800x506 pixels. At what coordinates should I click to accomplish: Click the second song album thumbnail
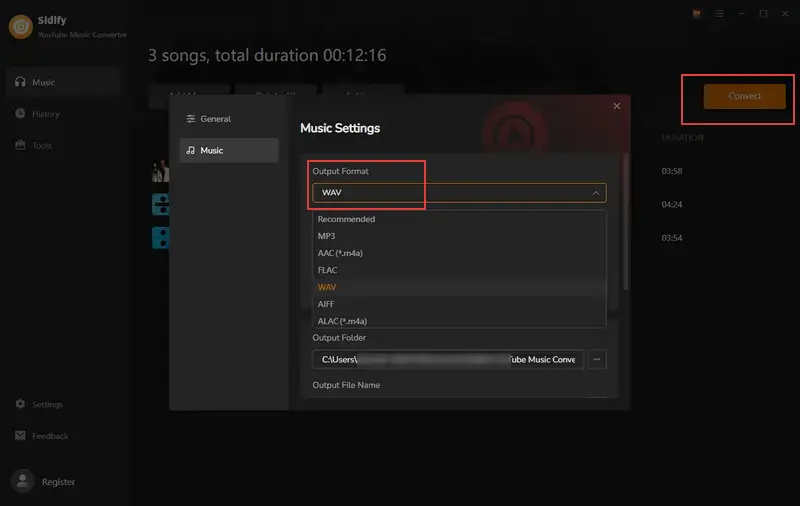160,204
